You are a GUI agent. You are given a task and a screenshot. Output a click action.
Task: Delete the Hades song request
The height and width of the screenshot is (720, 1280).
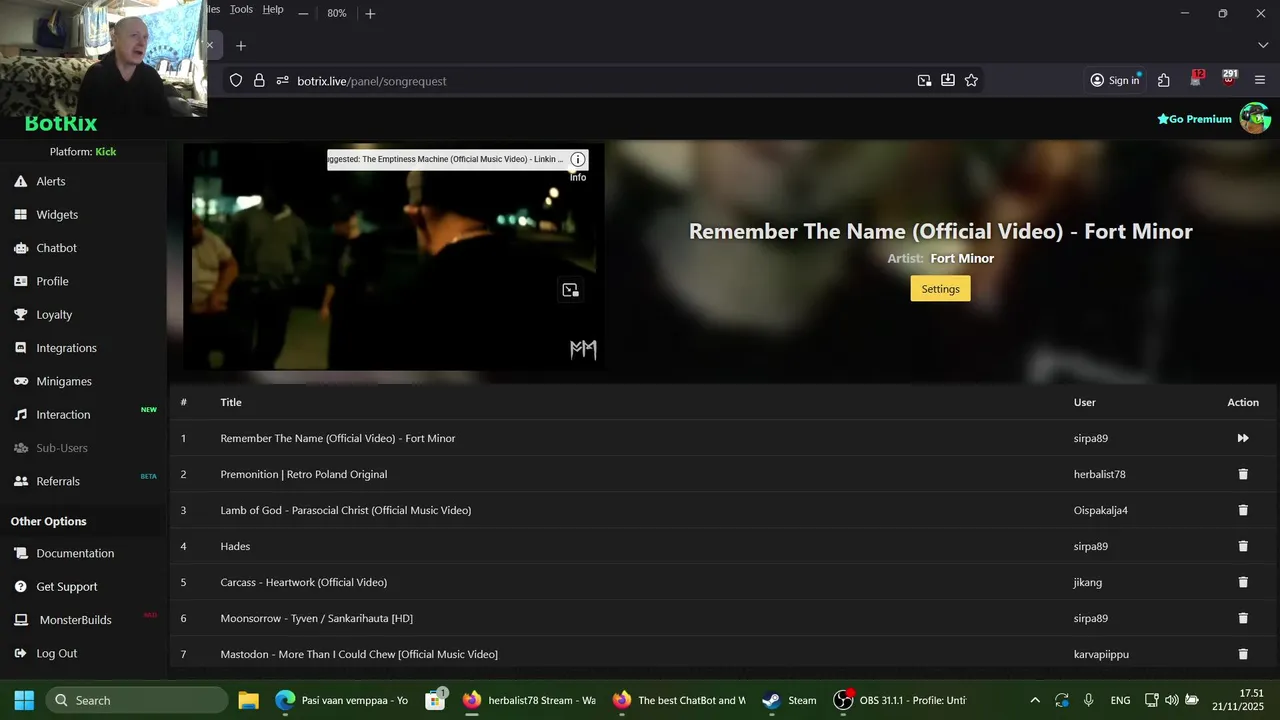[x=1243, y=546]
